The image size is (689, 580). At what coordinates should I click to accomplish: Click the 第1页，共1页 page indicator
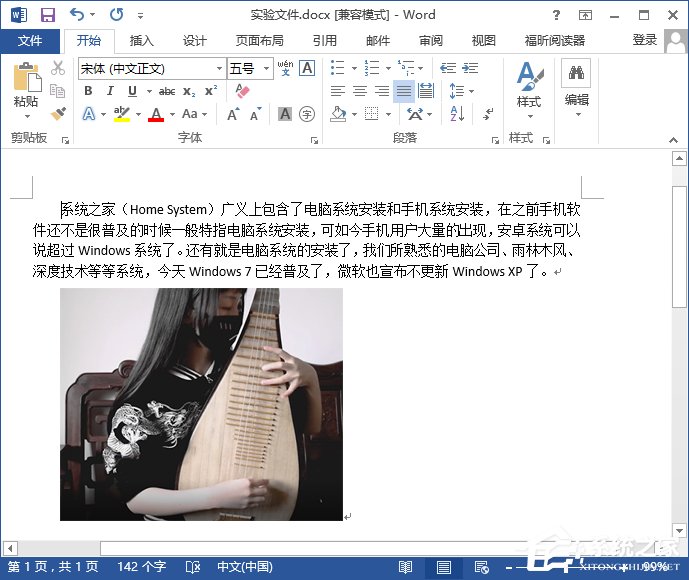point(53,567)
